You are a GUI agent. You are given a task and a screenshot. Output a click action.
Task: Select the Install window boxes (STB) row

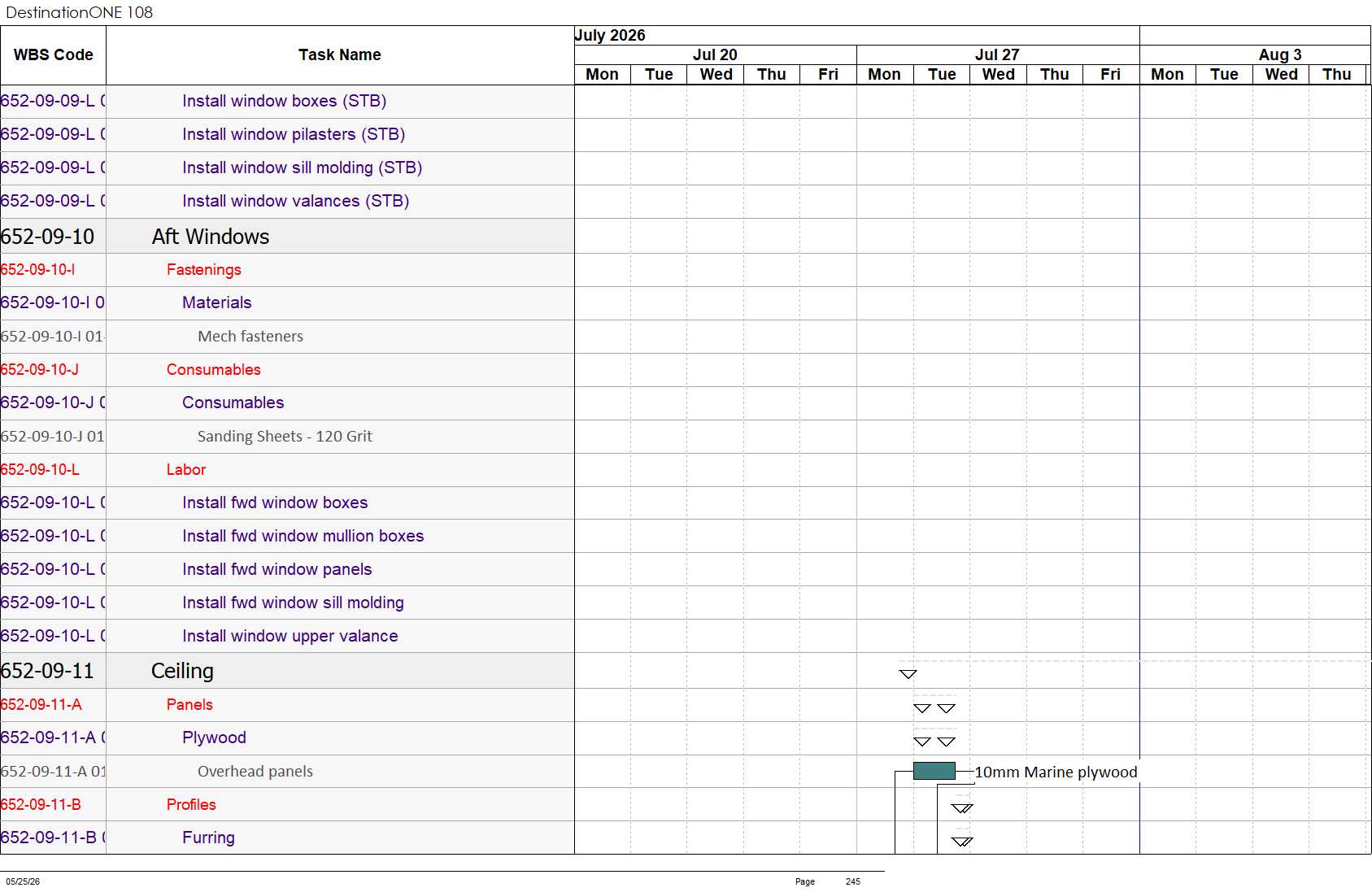tap(287, 101)
